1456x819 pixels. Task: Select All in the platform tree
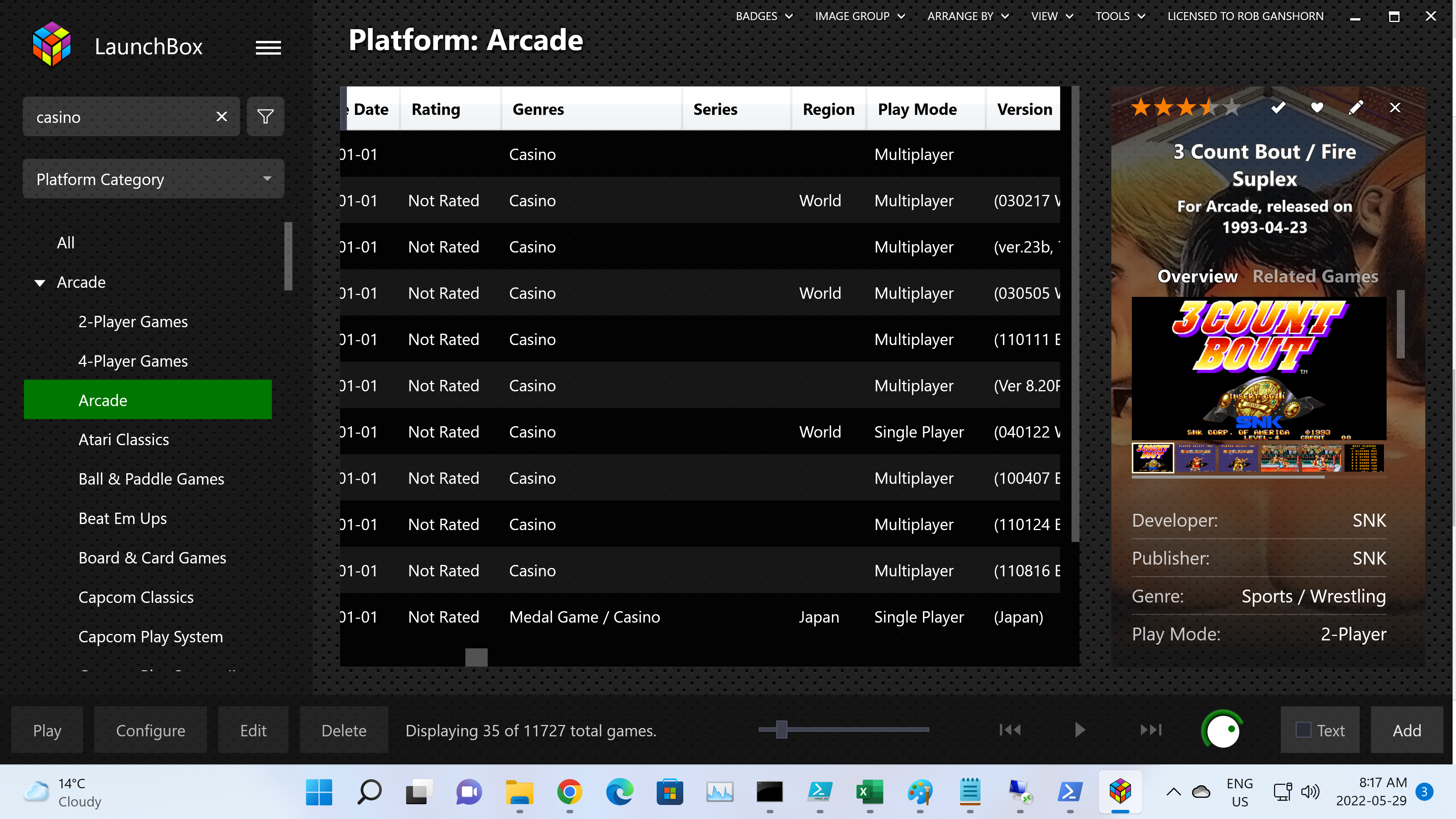[x=66, y=243]
